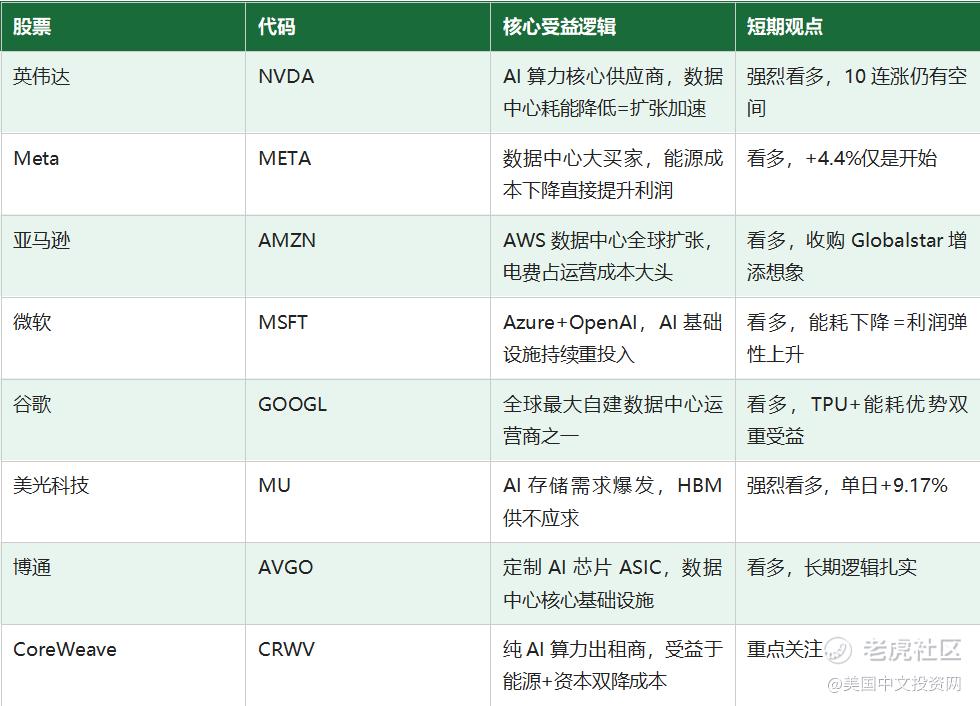This screenshot has height=706, width=980.
Task: Select the MSFT ticker cell
Action: (368, 338)
